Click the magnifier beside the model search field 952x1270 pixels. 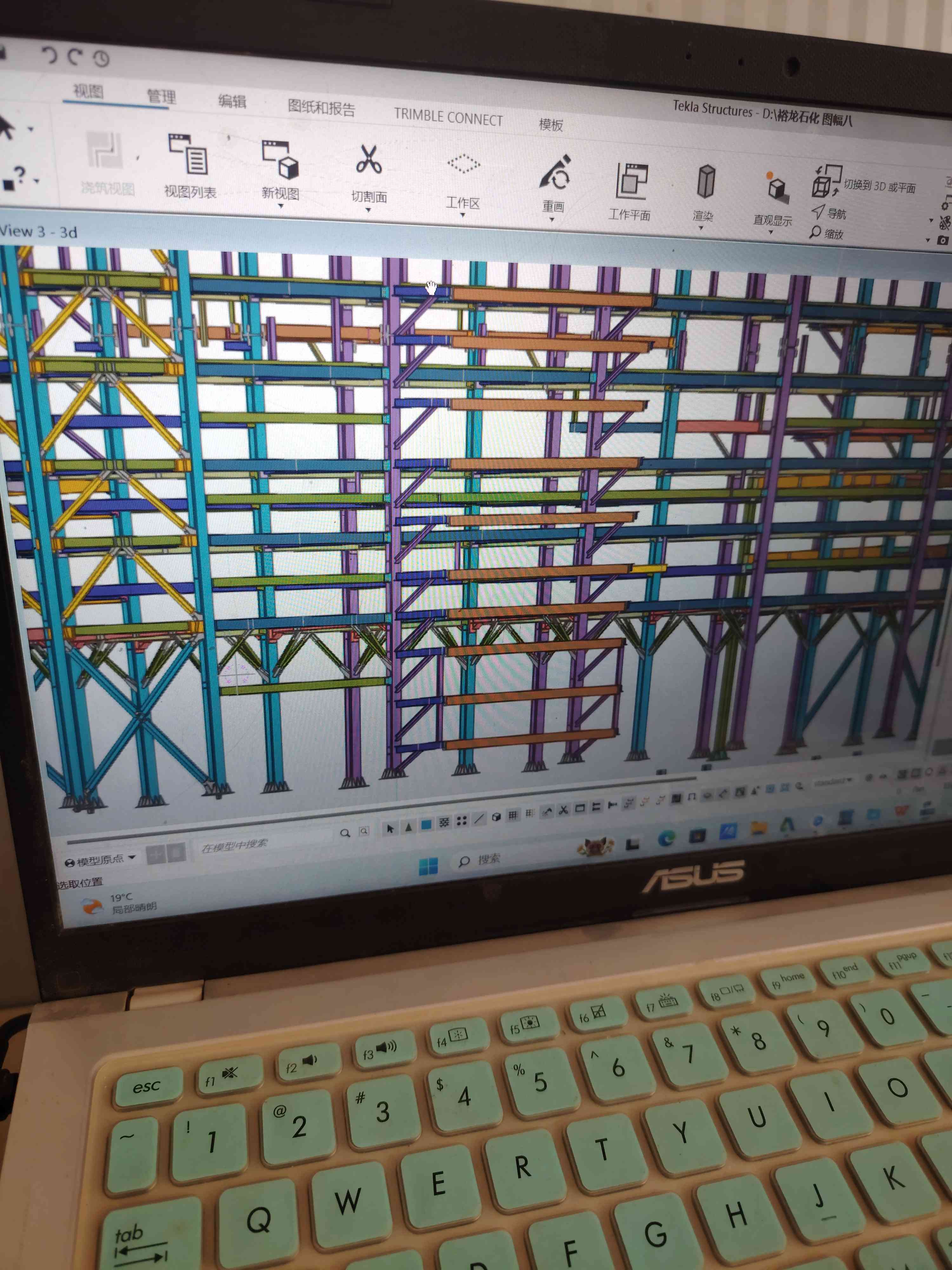pyautogui.click(x=345, y=832)
